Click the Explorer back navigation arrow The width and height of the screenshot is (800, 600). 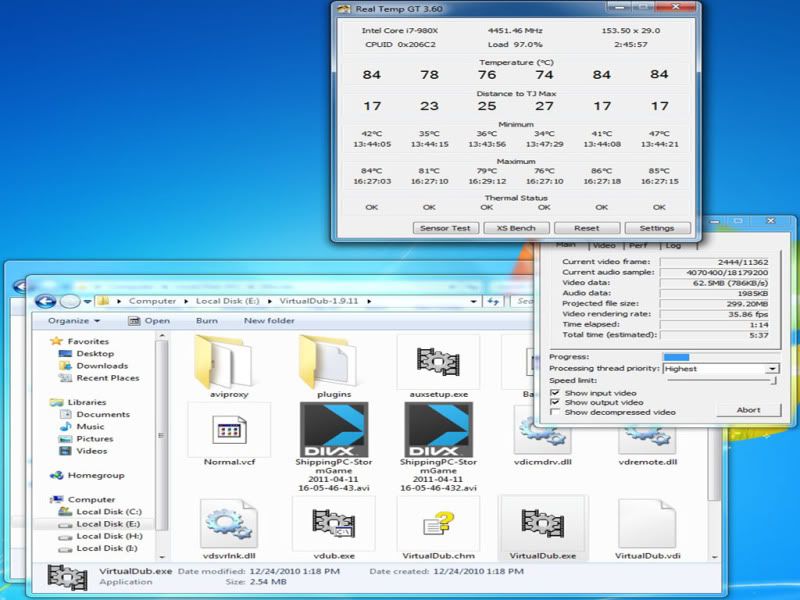(45, 301)
